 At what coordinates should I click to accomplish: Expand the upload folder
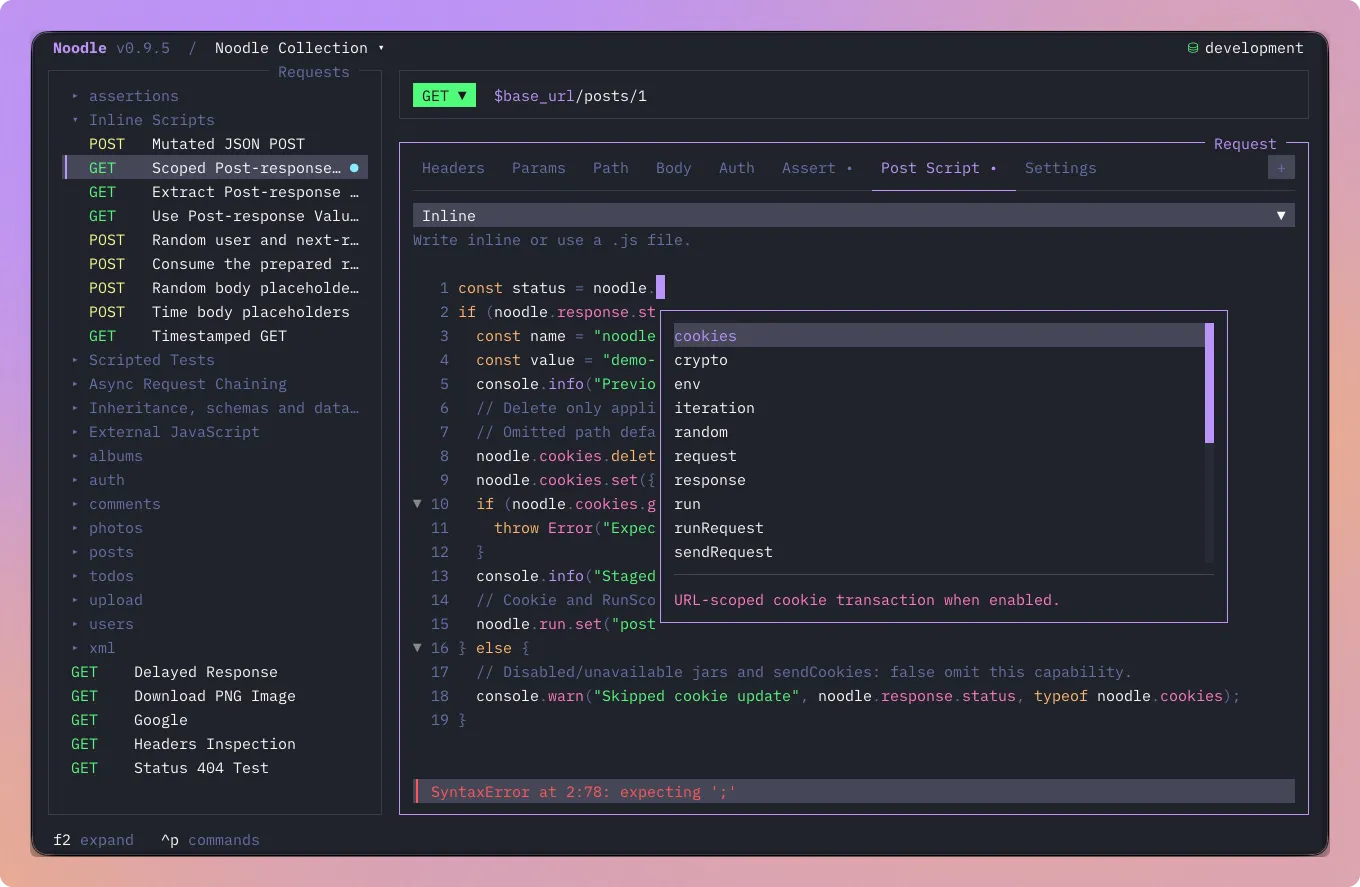(x=107, y=600)
